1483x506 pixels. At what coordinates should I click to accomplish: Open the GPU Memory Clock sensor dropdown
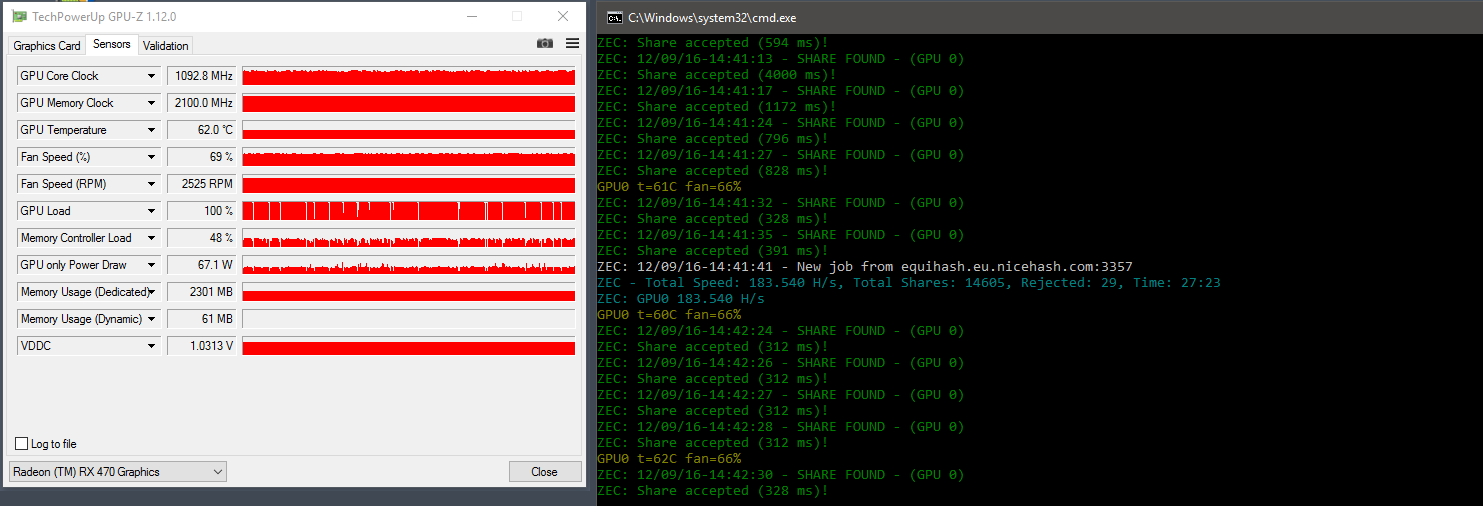click(x=152, y=103)
